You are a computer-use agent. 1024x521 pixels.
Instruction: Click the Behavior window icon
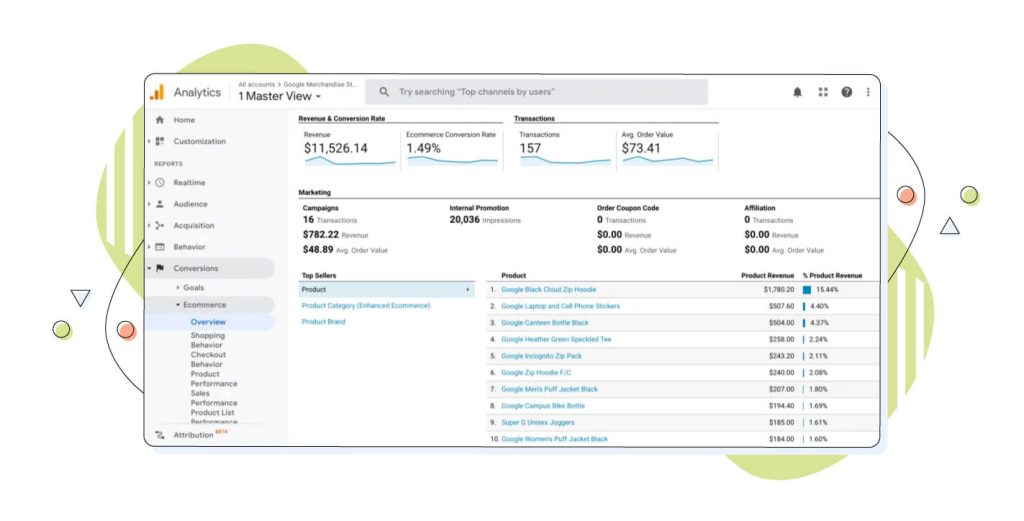coord(160,247)
